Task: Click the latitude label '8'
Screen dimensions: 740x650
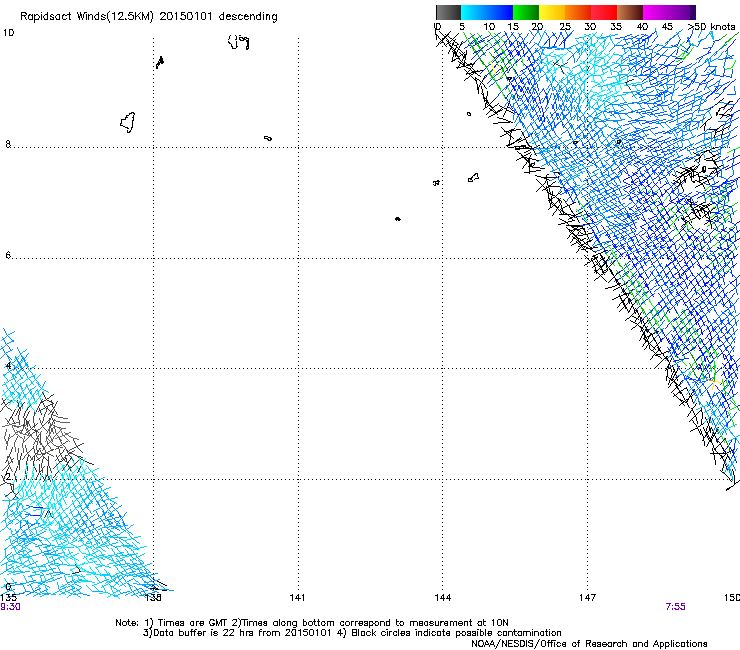Action: [8, 144]
